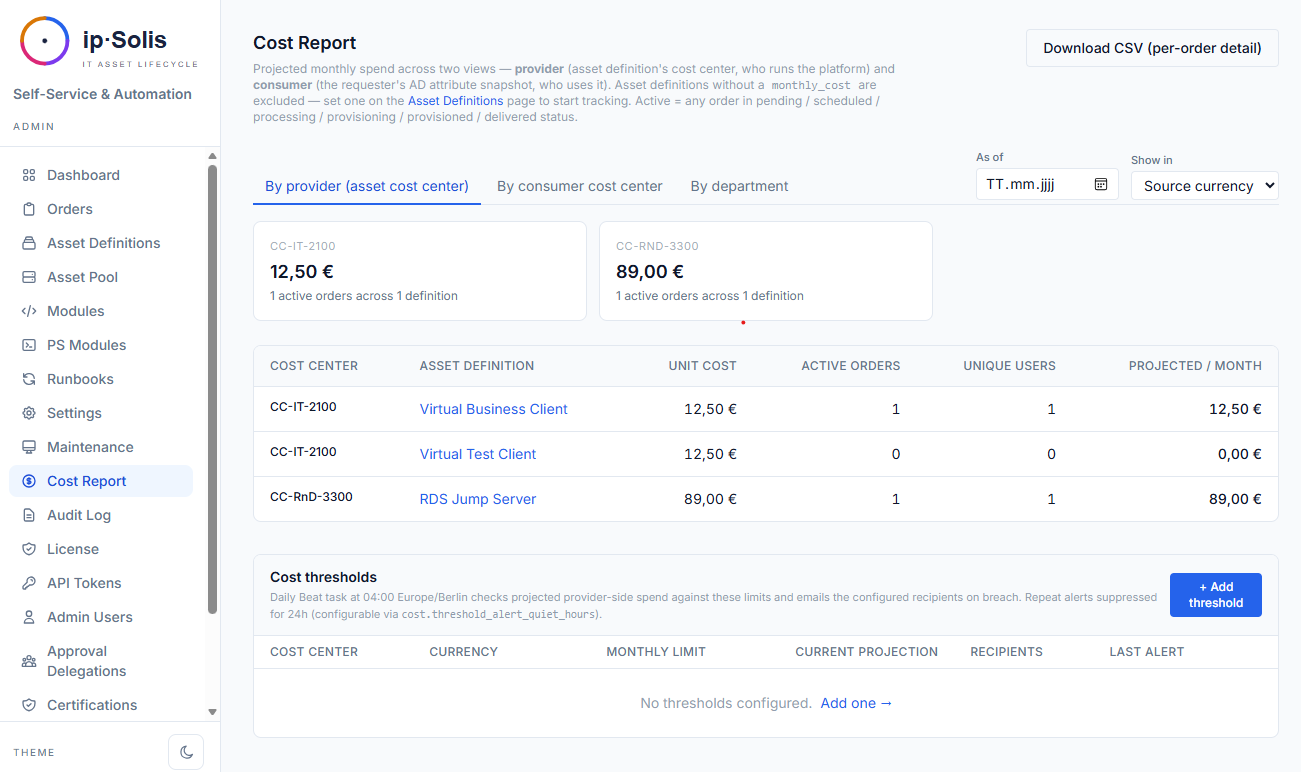Follow the Asset Definitions link in description

tap(455, 101)
